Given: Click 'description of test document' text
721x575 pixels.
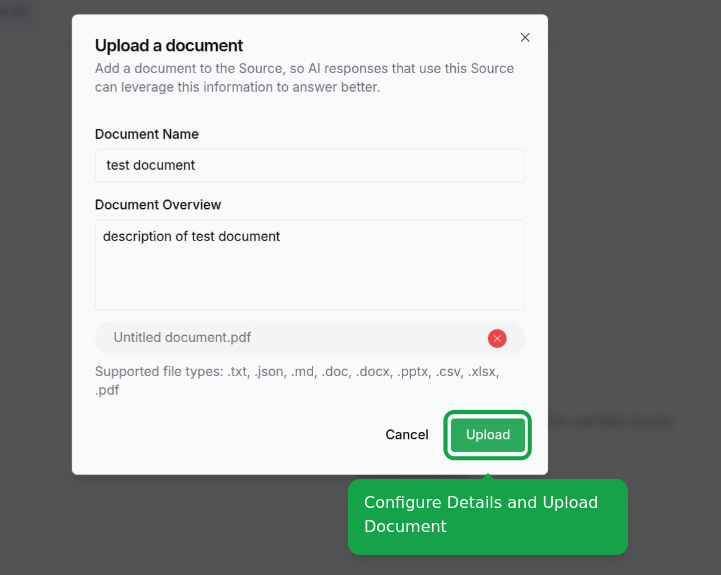Looking at the screenshot, I should 191,236.
